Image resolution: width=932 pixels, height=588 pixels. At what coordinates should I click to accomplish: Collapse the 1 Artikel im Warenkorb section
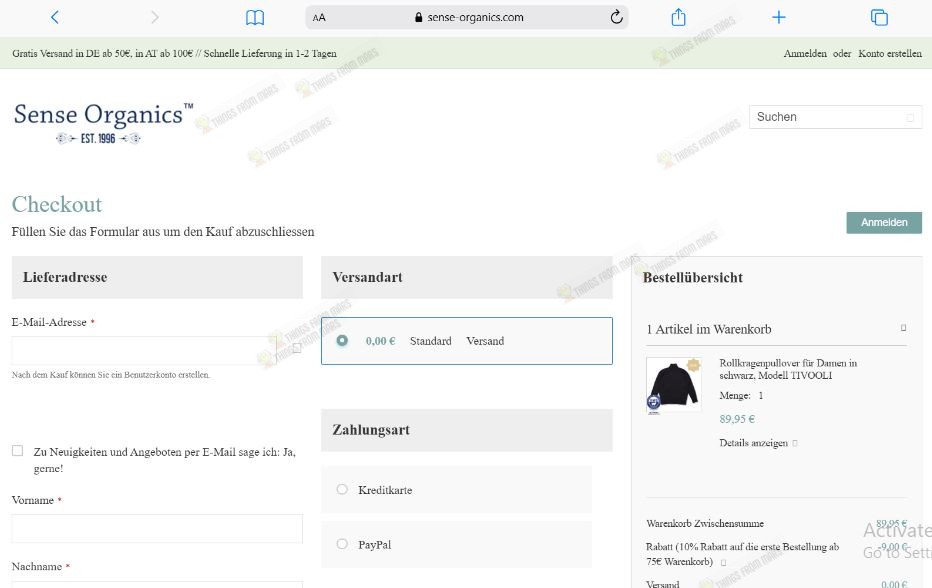click(x=903, y=328)
